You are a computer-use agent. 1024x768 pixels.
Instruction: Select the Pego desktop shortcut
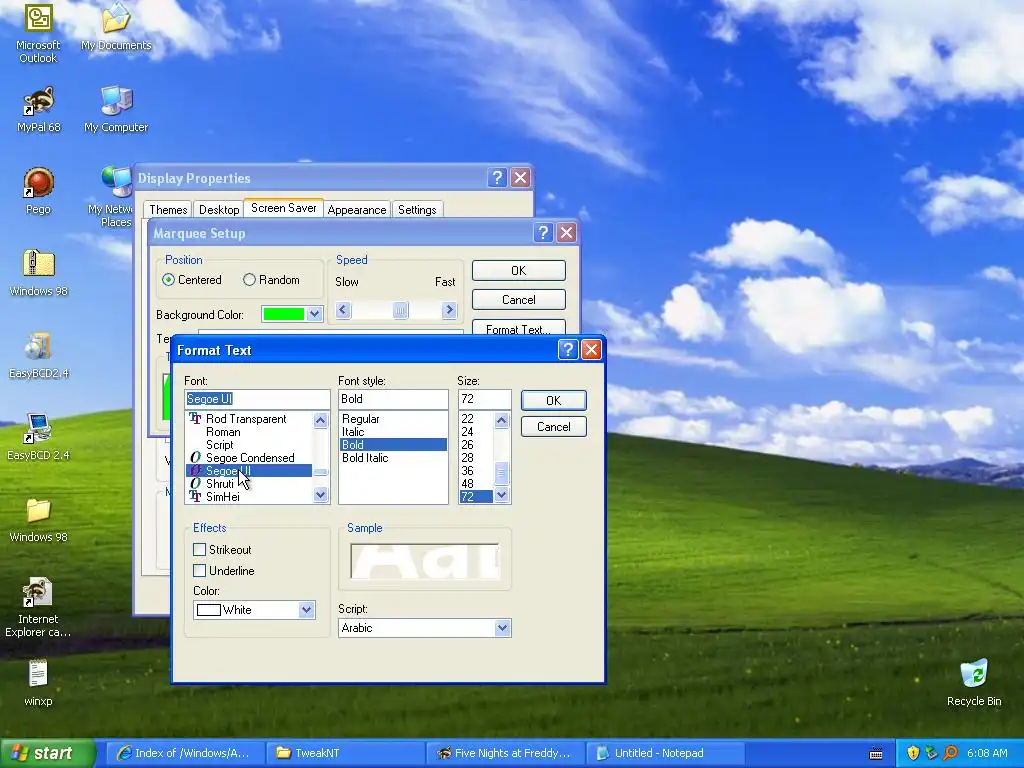(x=38, y=191)
